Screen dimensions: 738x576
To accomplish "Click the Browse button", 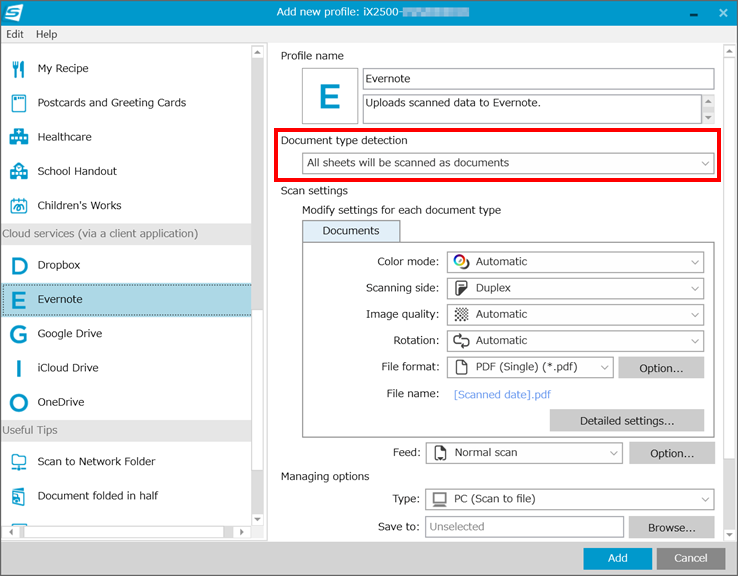I will pos(672,528).
